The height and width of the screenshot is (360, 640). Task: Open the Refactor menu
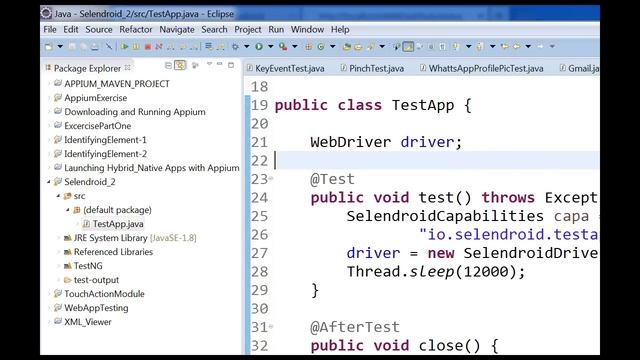tap(136, 29)
